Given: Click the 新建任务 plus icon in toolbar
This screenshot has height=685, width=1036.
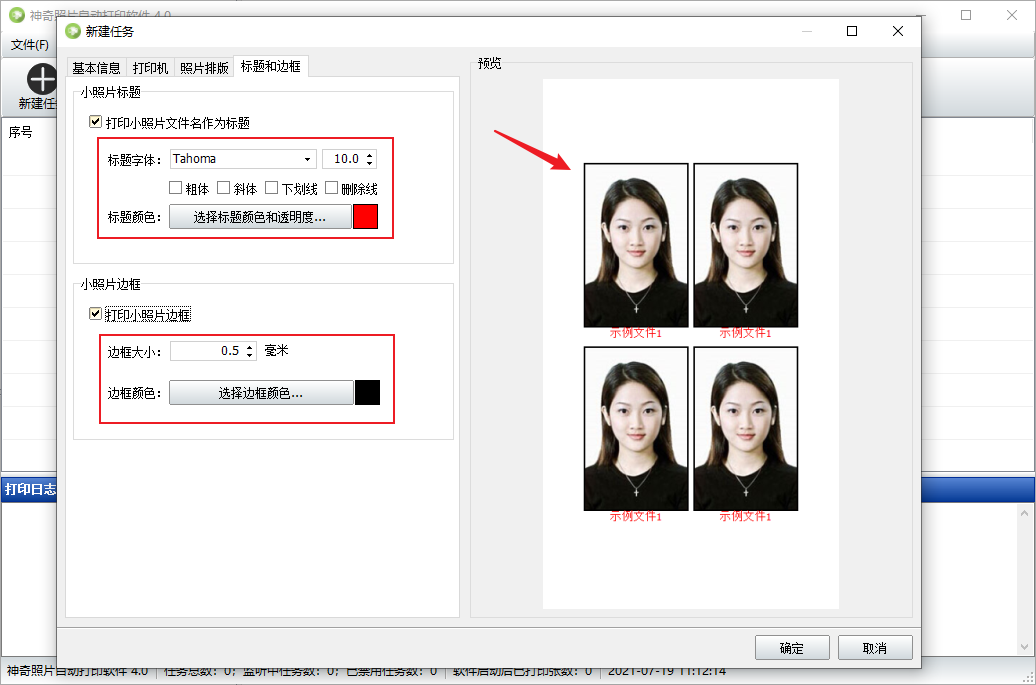Looking at the screenshot, I should (40, 79).
